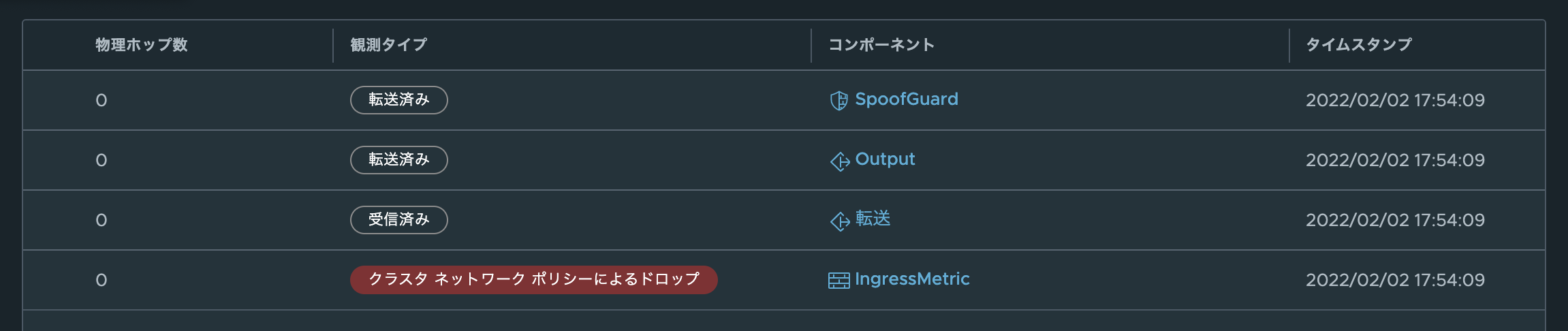Click the divider between 物理ホップ数 and 観測タイプ

(333, 45)
